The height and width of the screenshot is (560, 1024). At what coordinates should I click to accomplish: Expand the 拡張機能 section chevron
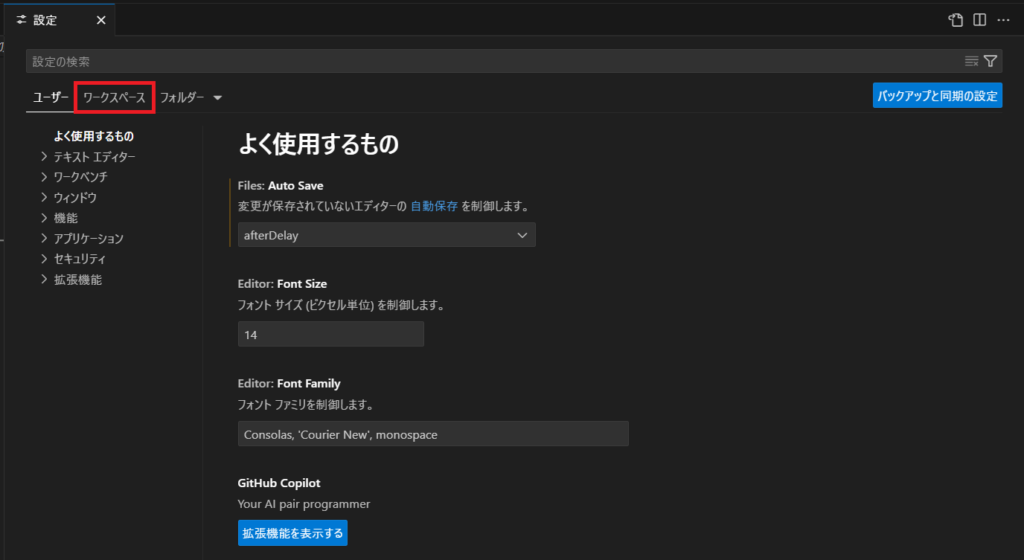pyautogui.click(x=44, y=279)
